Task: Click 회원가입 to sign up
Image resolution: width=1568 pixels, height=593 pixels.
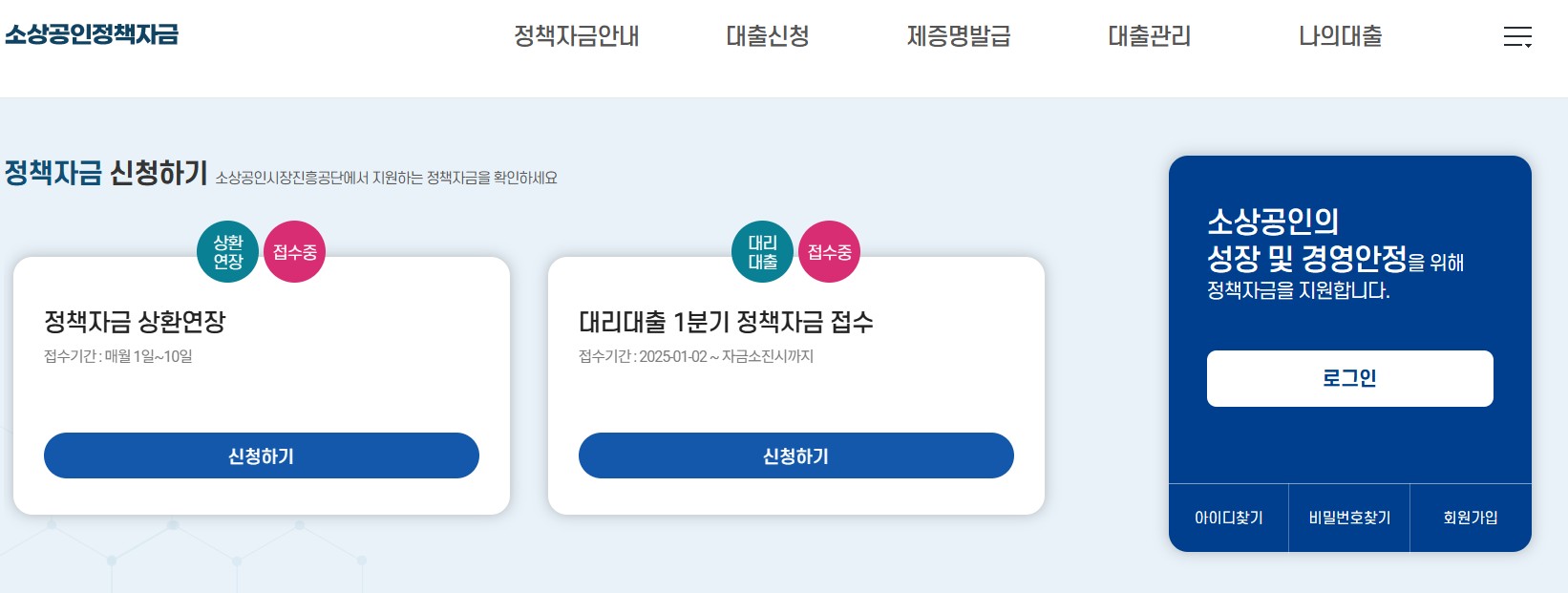Action: click(1470, 518)
